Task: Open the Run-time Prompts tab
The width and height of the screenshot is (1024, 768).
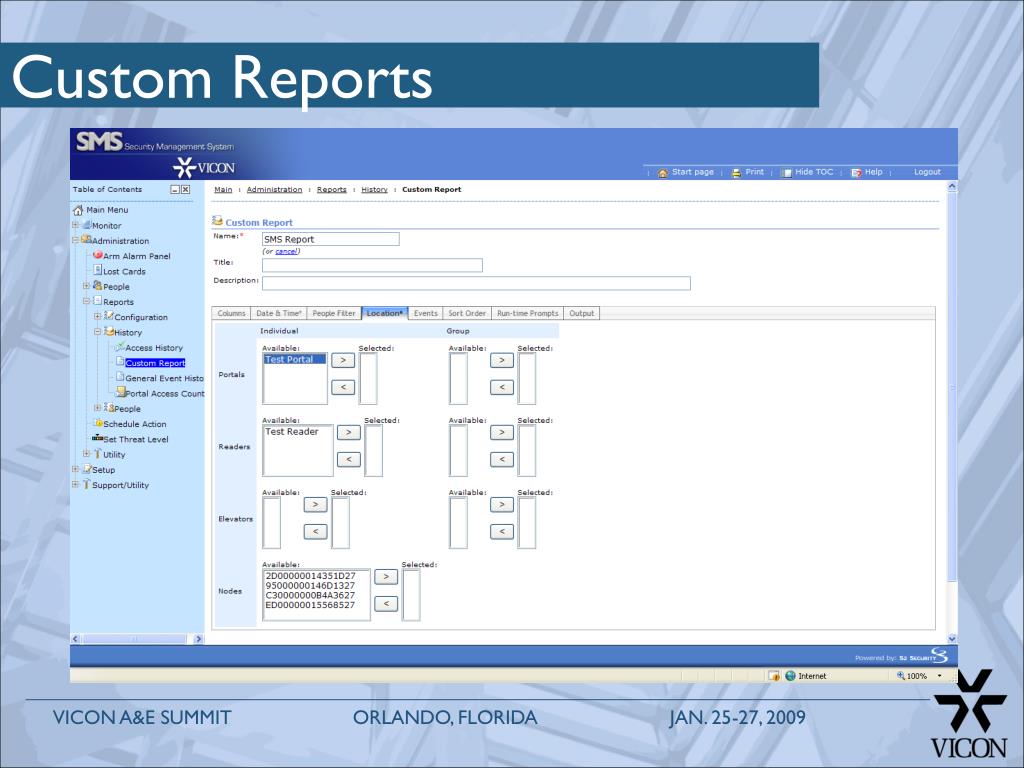Action: [x=528, y=313]
